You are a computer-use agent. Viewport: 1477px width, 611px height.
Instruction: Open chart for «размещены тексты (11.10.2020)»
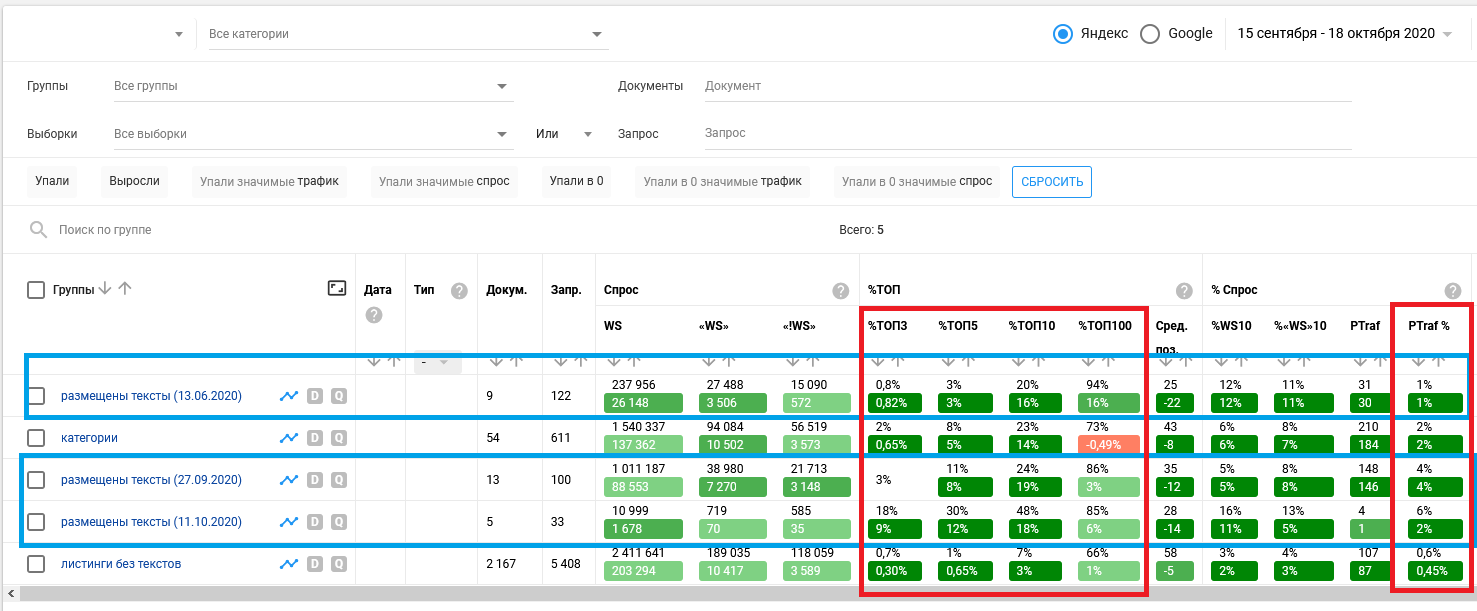pyautogui.click(x=289, y=522)
